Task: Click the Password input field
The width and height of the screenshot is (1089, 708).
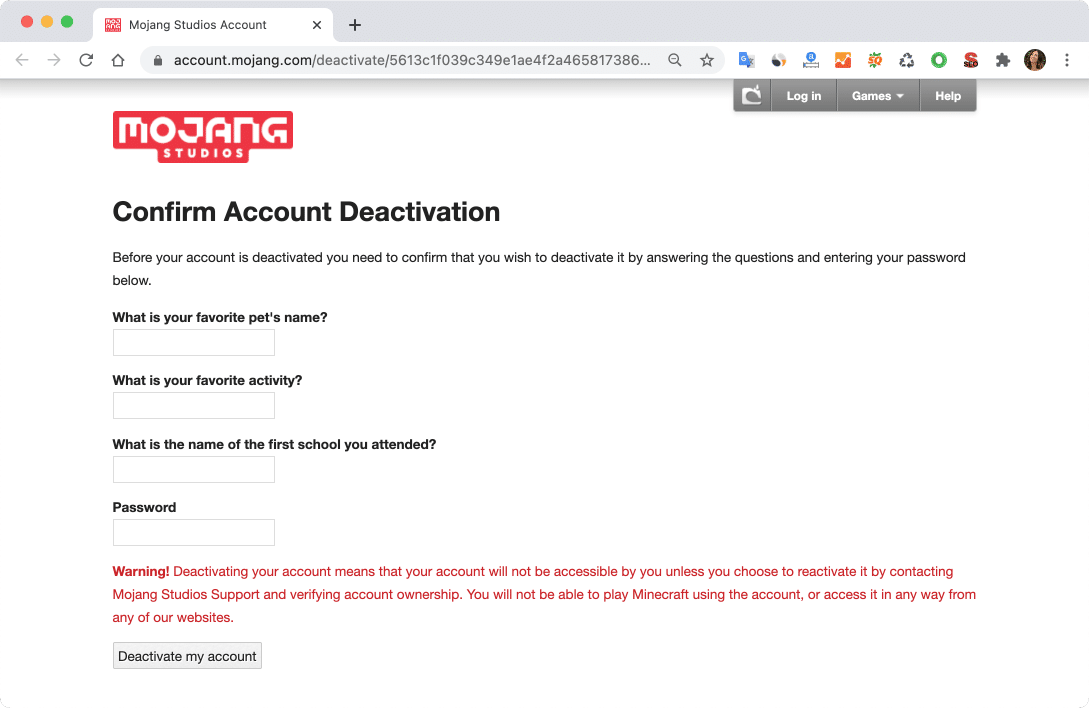Action: 194,533
